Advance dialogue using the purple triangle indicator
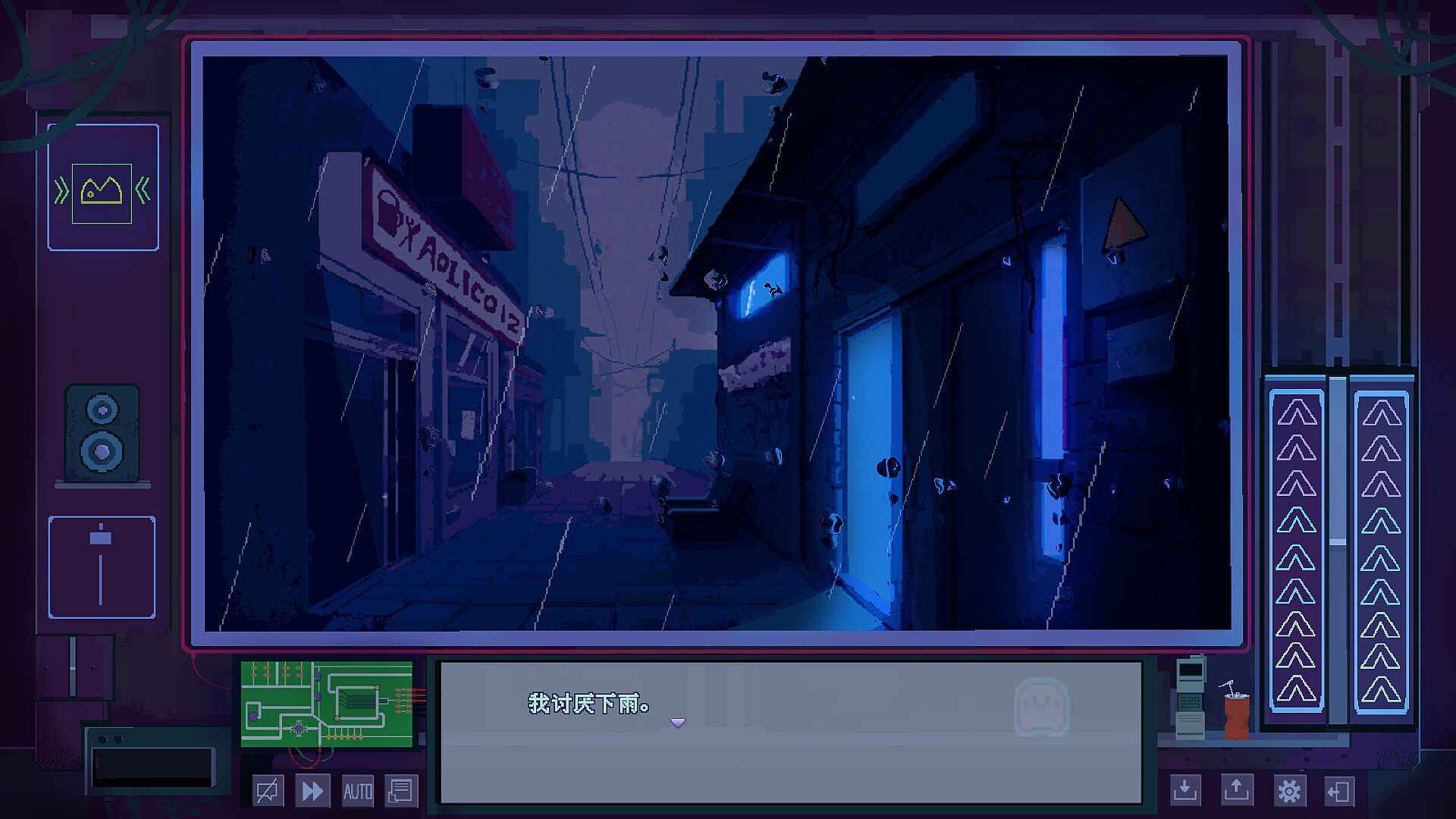The height and width of the screenshot is (819, 1456). coord(678,723)
